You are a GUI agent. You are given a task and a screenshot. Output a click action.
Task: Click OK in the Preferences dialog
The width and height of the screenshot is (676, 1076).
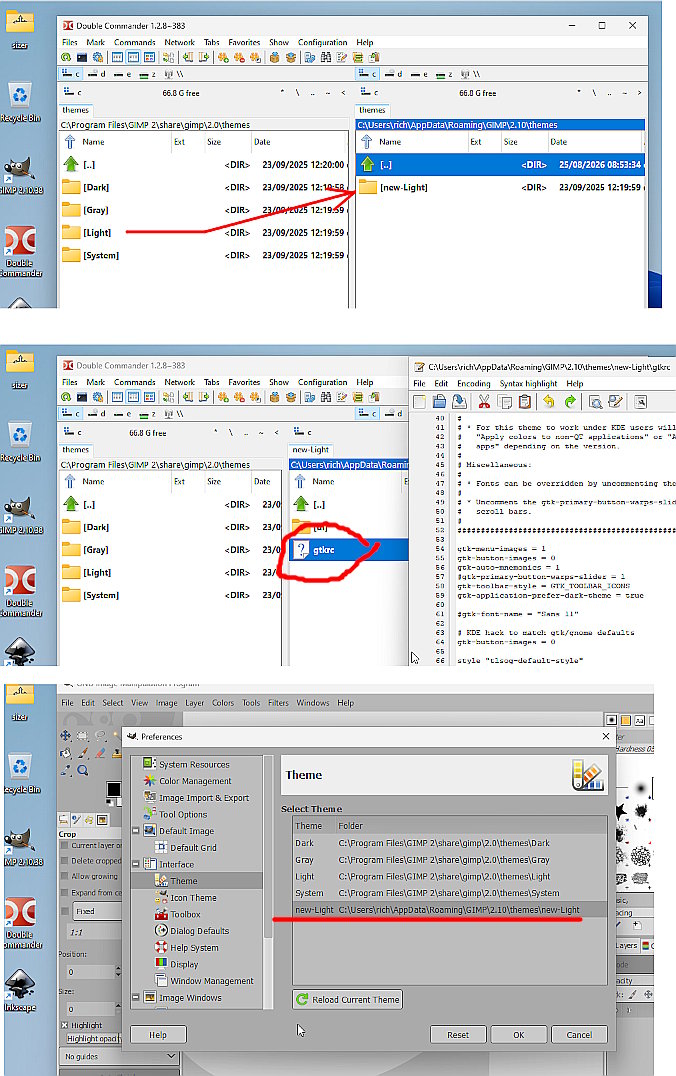[x=519, y=1035]
